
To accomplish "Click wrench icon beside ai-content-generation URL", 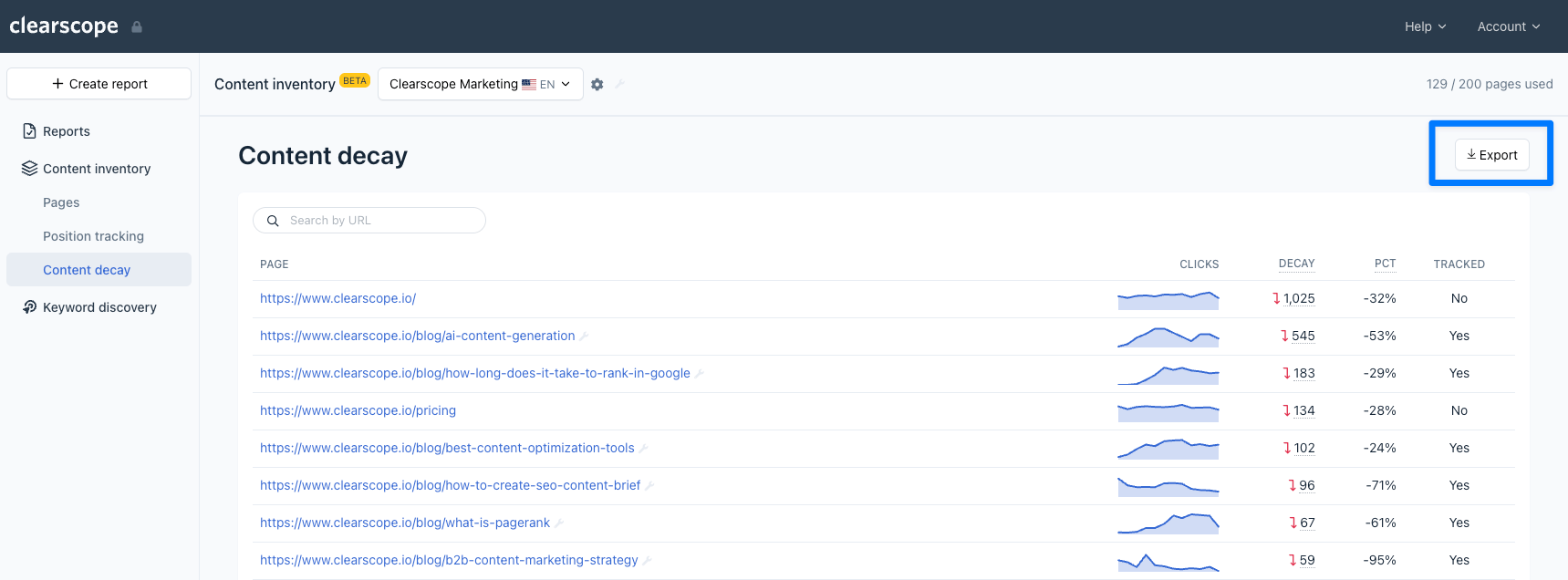I will [584, 337].
